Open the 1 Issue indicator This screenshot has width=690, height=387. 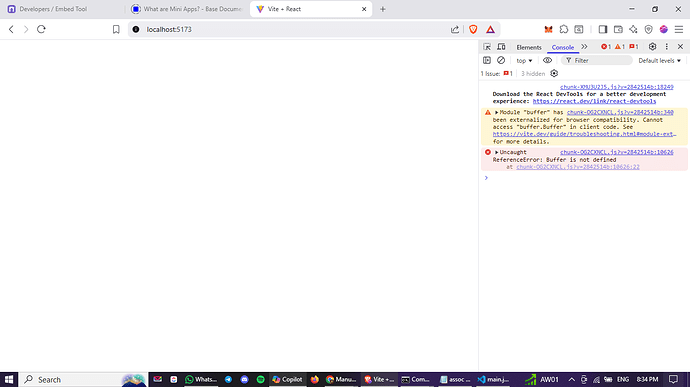[x=496, y=74]
